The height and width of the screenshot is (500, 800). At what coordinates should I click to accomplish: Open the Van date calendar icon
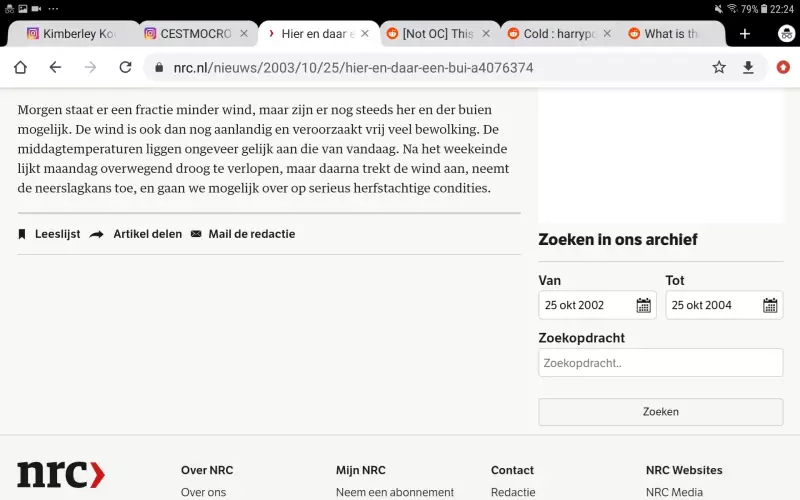(643, 305)
